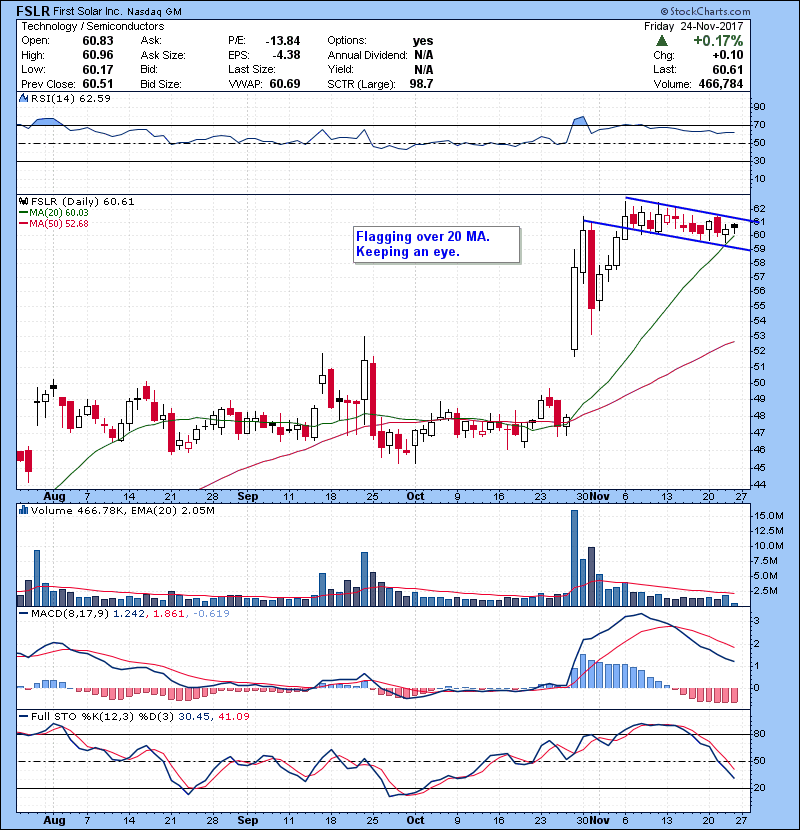Click the MACD histogram value -0.619
800x830 pixels.
pyautogui.click(x=211, y=614)
